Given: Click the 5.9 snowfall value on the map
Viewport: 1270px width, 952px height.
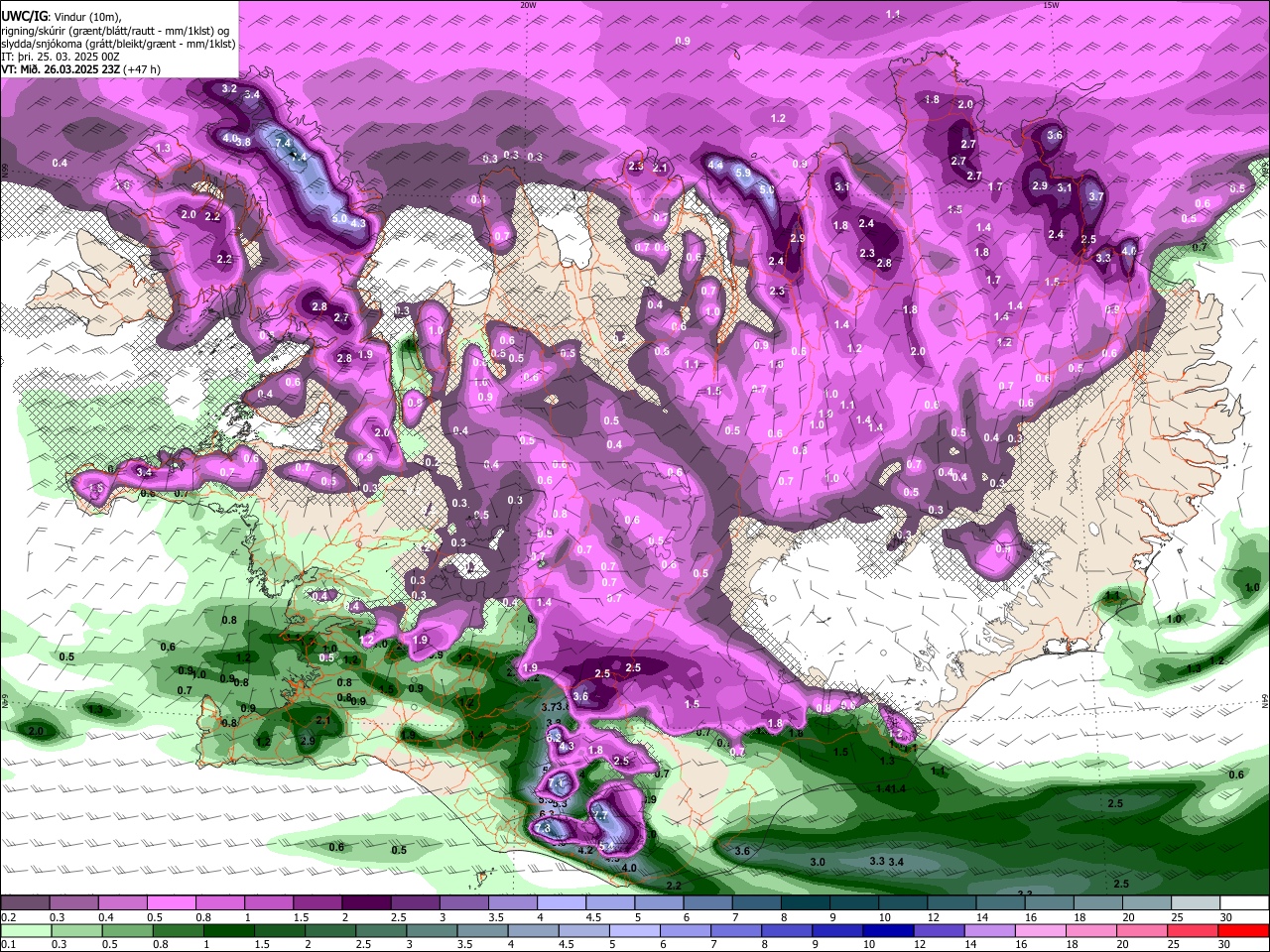Looking at the screenshot, I should pos(743,172).
